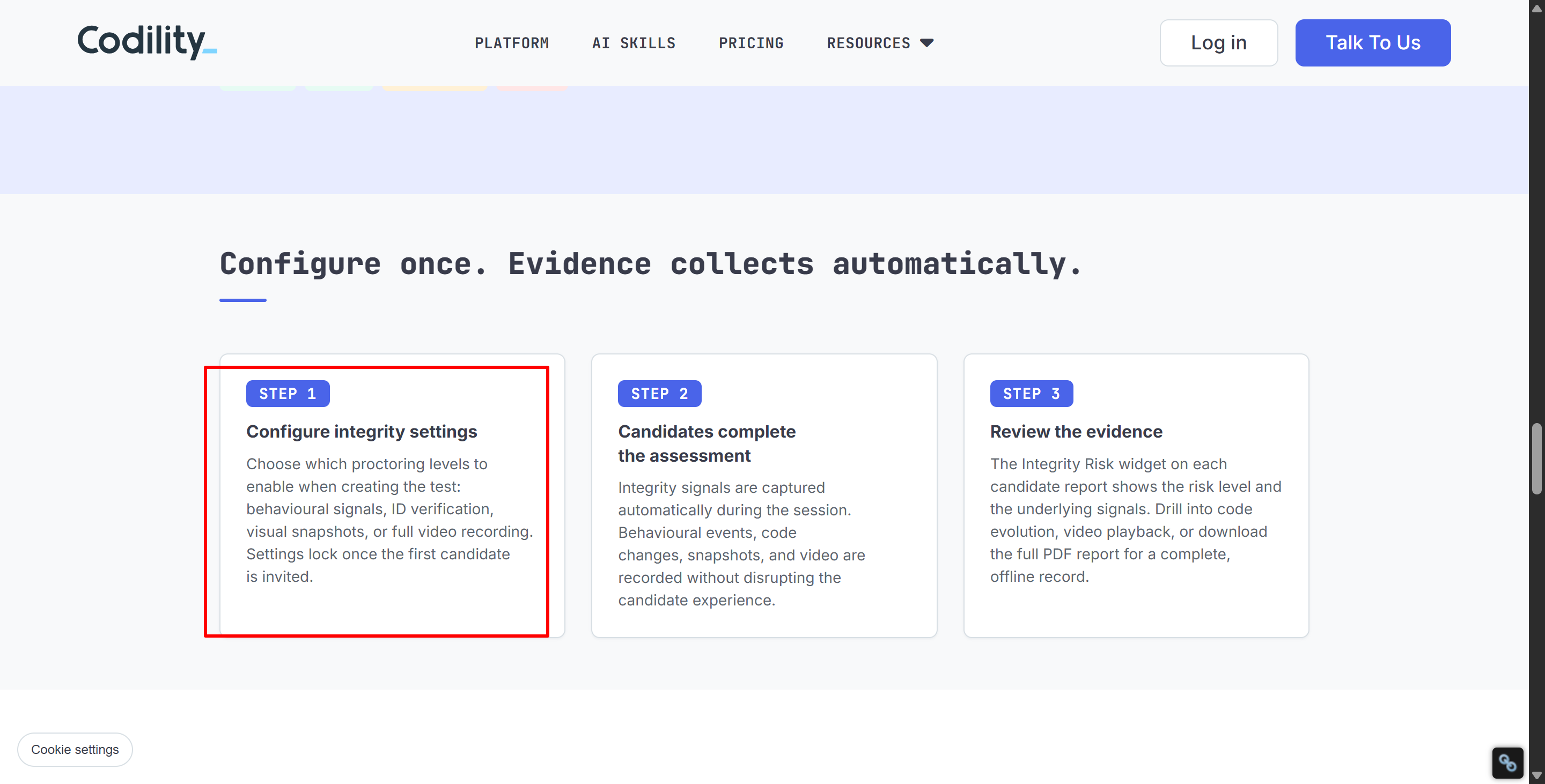This screenshot has height=784, width=1545.
Task: Select the 'Configure integrity settings' heading
Action: coord(362,432)
